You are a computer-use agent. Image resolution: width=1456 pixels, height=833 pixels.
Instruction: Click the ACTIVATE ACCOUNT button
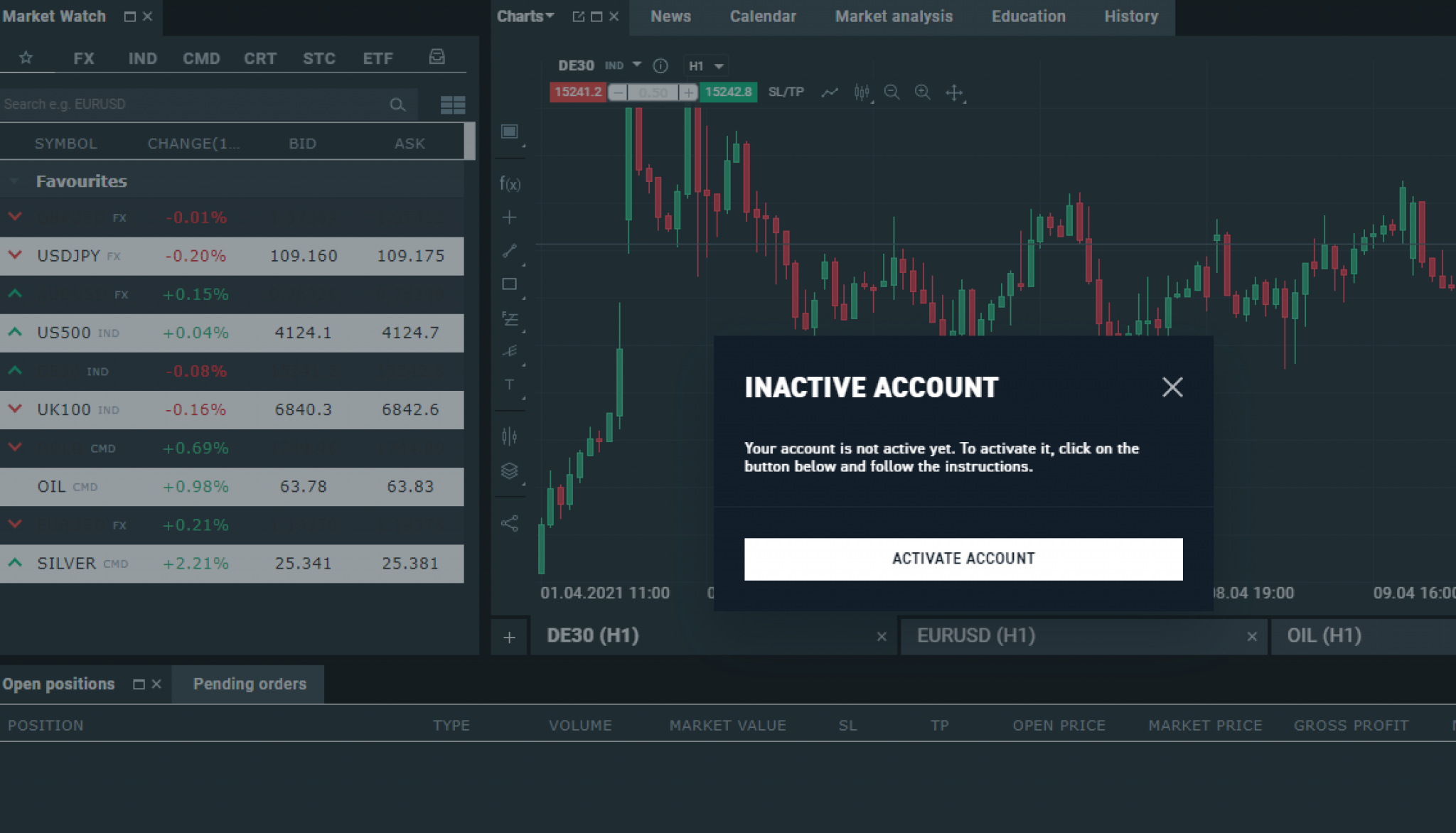pyautogui.click(x=963, y=559)
